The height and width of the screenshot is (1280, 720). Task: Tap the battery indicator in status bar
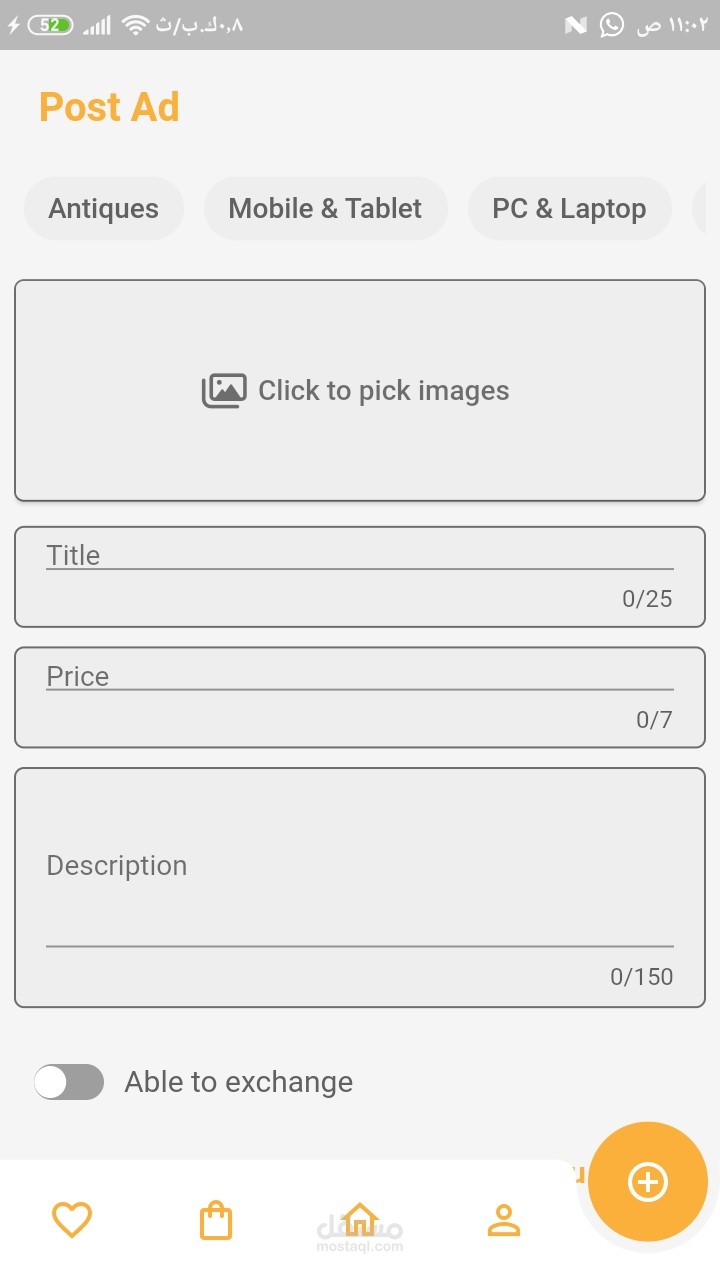[50, 25]
